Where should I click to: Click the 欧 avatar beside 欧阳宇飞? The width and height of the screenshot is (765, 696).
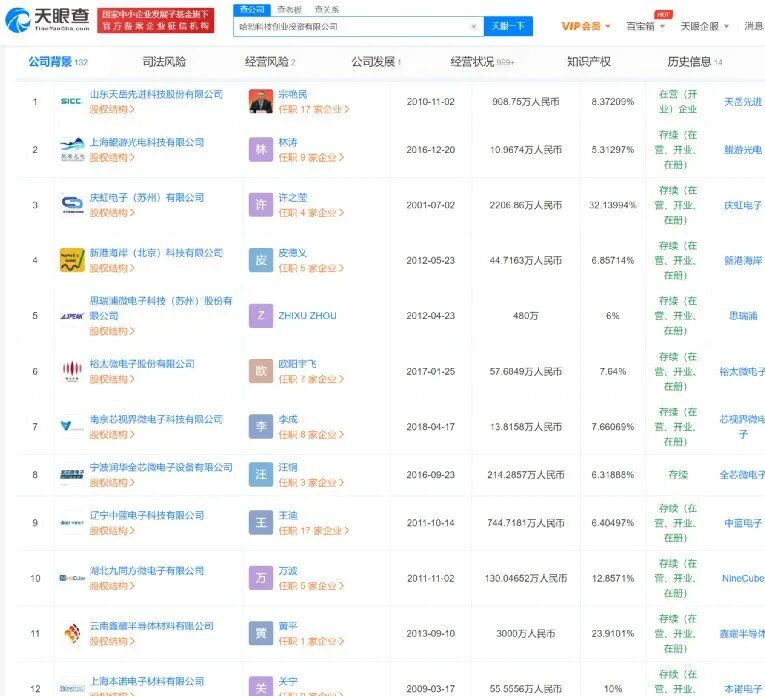(261, 371)
